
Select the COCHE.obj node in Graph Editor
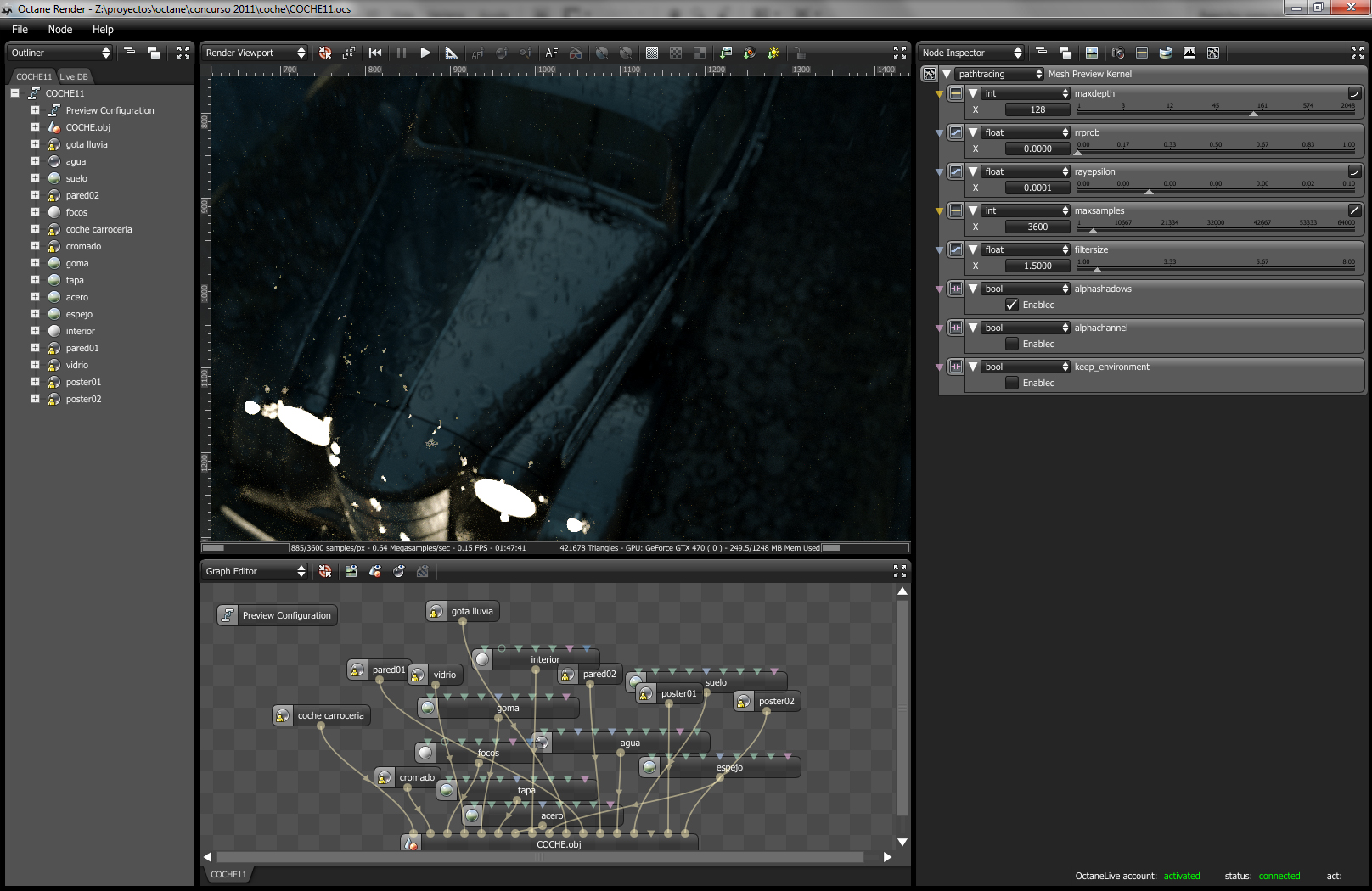click(x=558, y=844)
